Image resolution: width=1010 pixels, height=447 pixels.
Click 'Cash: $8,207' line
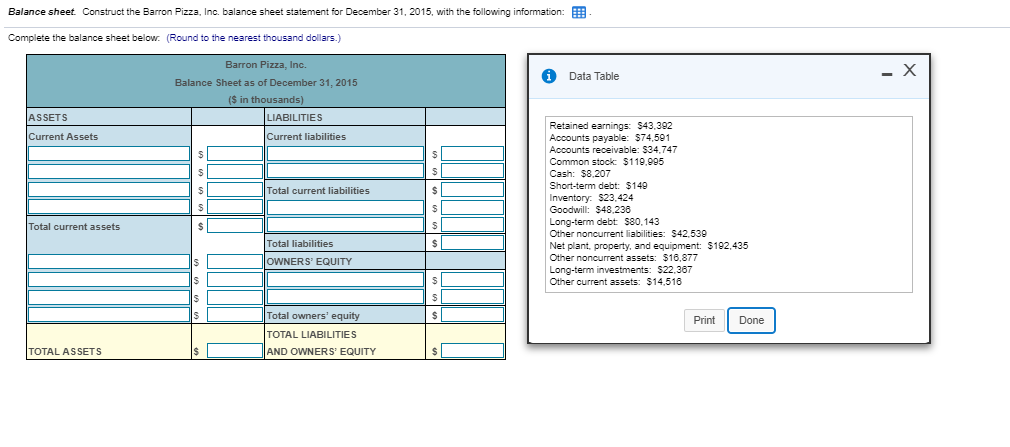point(580,173)
